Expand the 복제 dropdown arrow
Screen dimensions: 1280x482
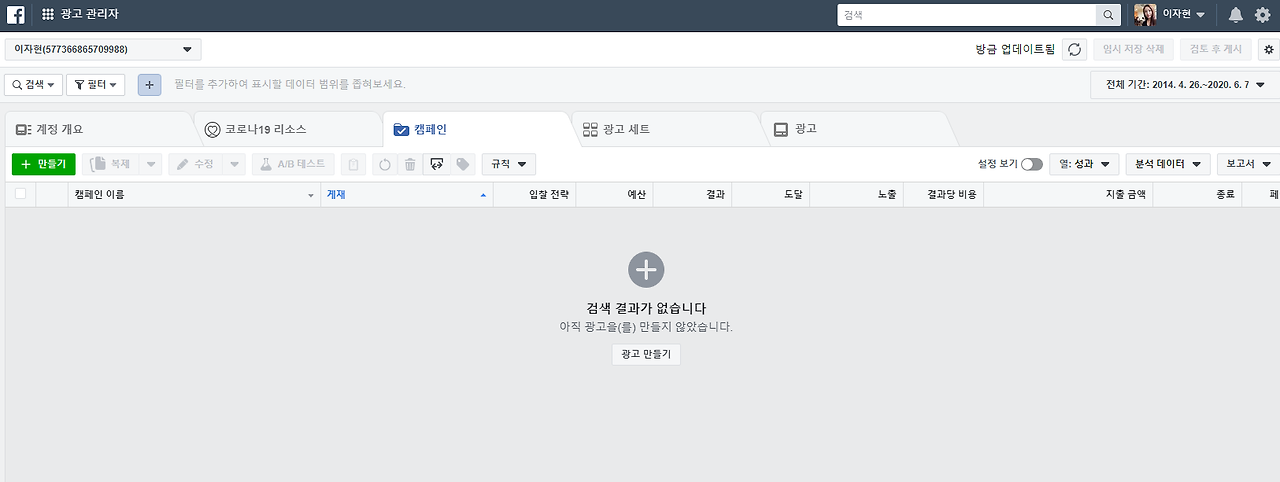click(149, 164)
